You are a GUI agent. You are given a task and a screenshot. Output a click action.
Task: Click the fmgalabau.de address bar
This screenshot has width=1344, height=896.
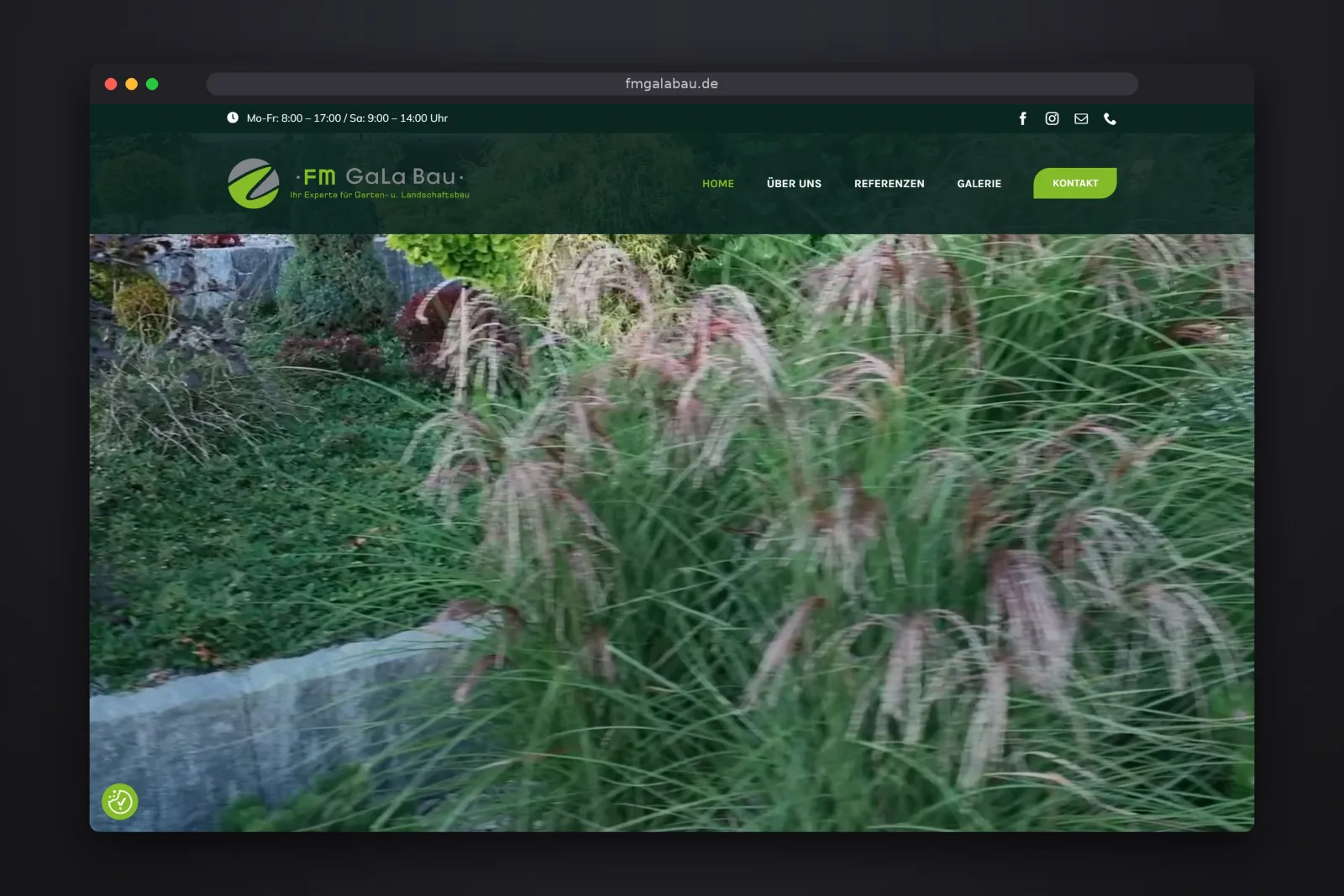pos(672,84)
